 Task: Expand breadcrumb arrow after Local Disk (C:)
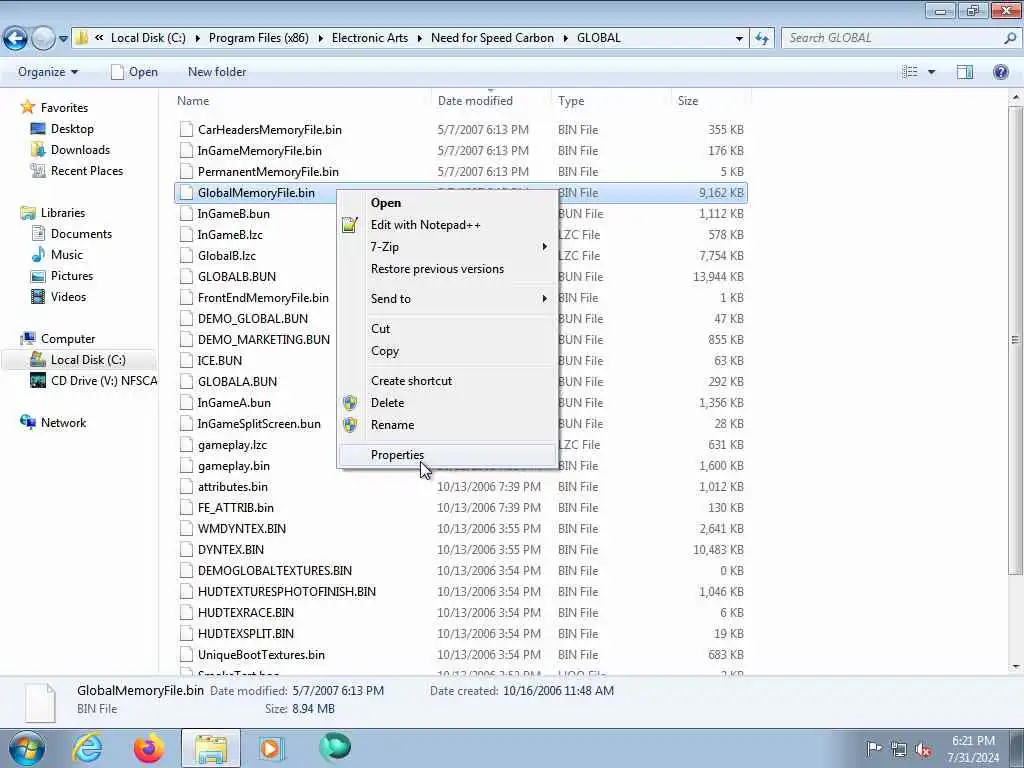click(x=197, y=39)
